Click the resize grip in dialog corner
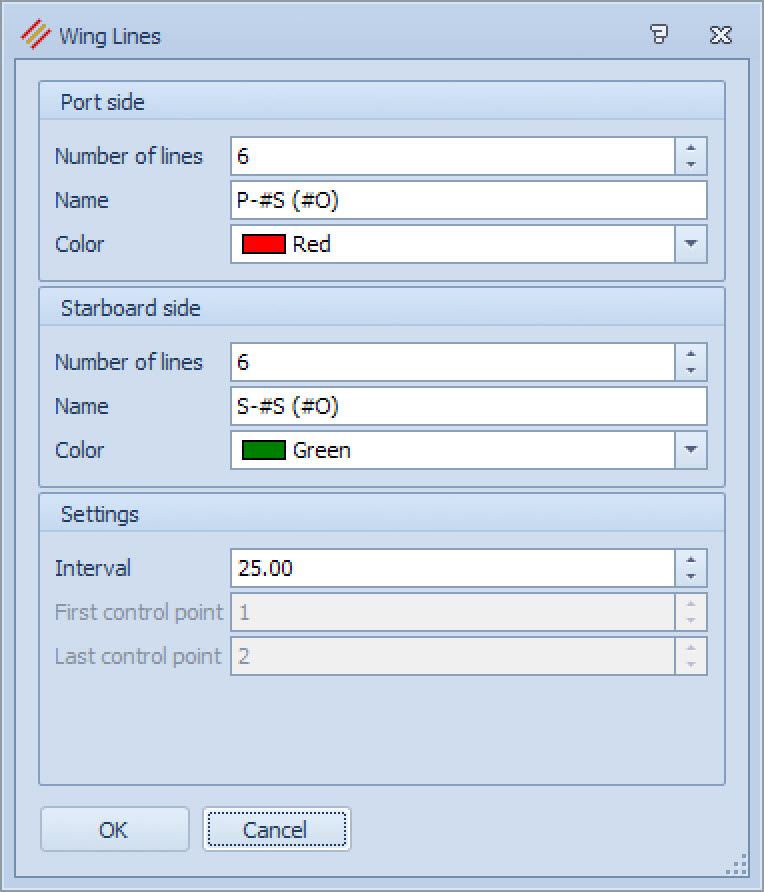The height and width of the screenshot is (892, 764). tap(739, 865)
